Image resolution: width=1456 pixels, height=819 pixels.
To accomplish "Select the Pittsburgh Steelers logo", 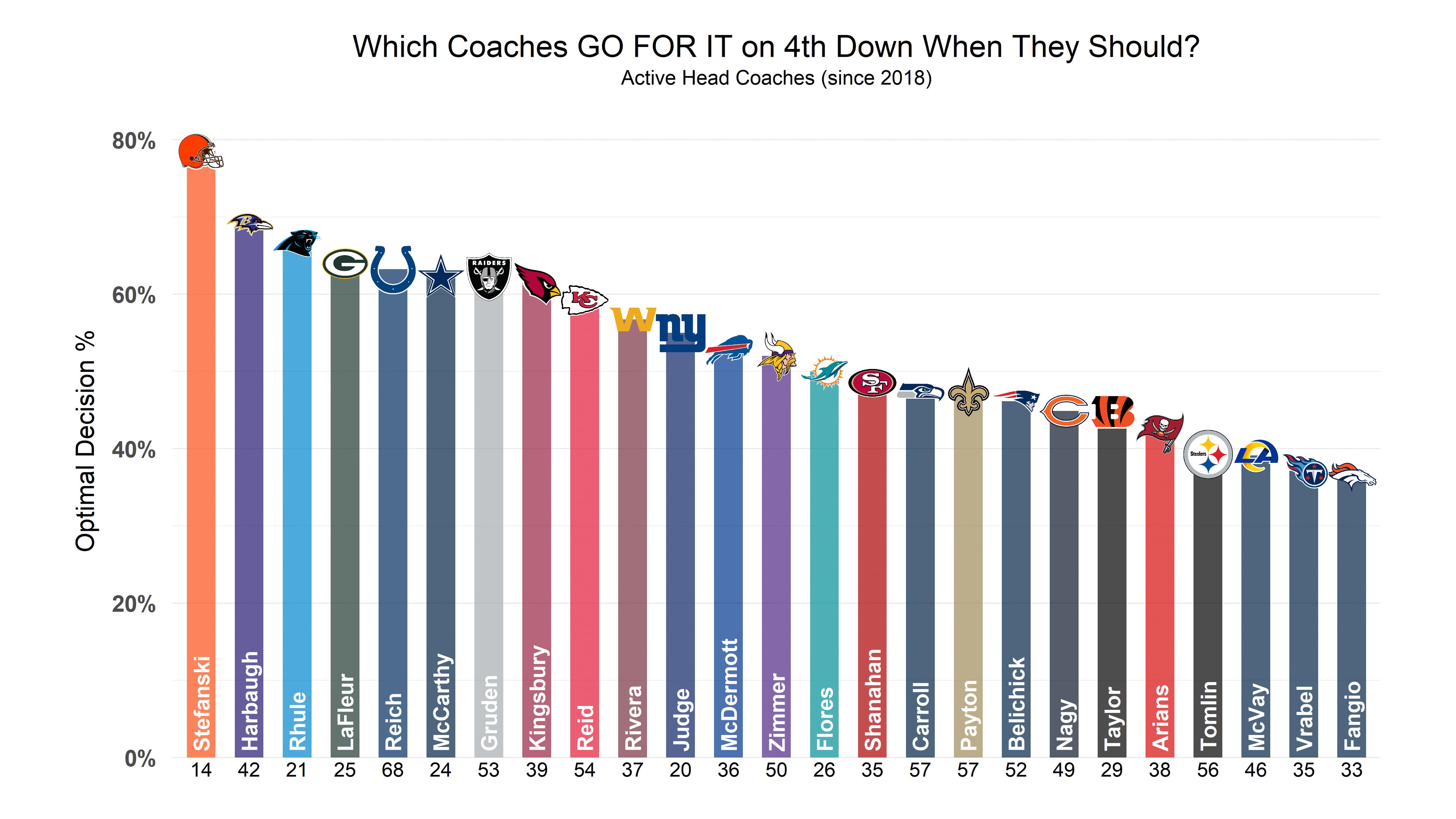I will 1208,454.
